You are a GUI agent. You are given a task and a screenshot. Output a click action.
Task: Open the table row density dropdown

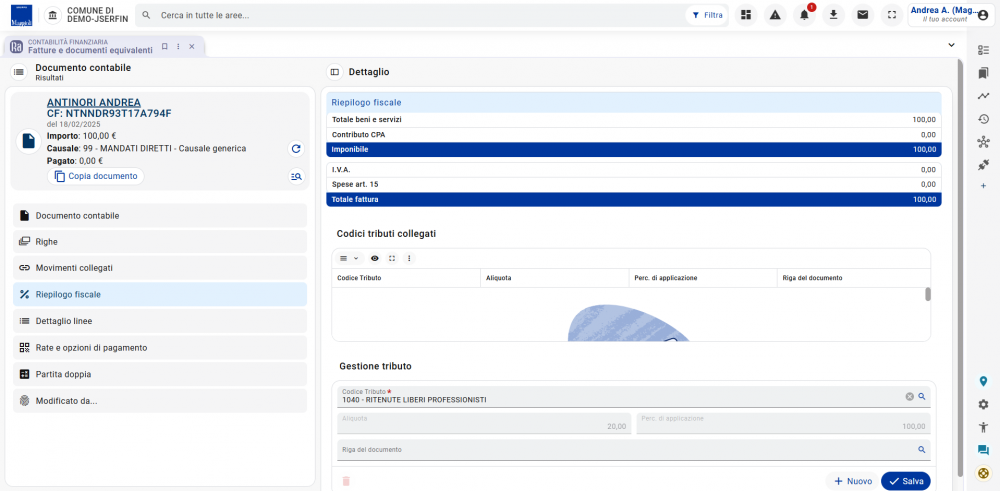click(x=349, y=258)
